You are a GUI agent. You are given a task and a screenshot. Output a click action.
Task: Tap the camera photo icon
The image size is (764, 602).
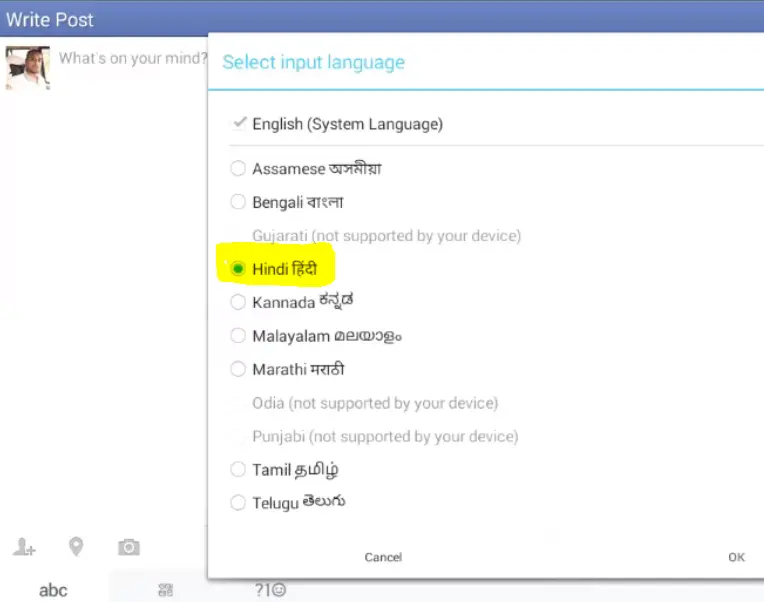coord(129,547)
